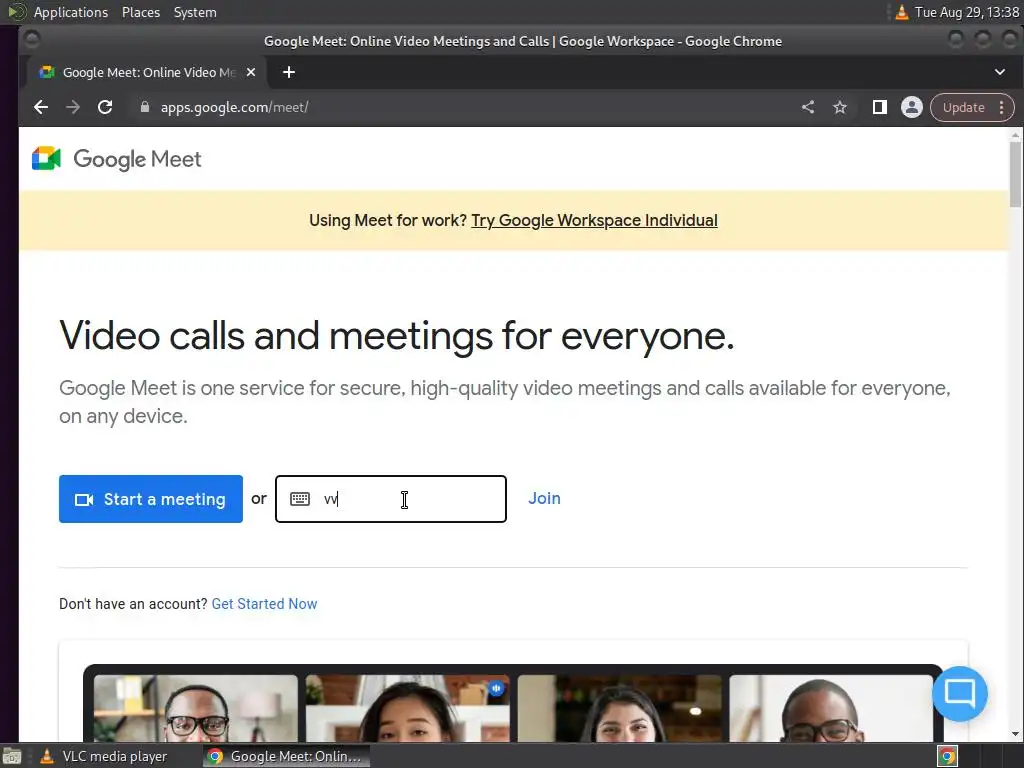Focus the meeting code input field
1024x768 pixels.
(391, 499)
